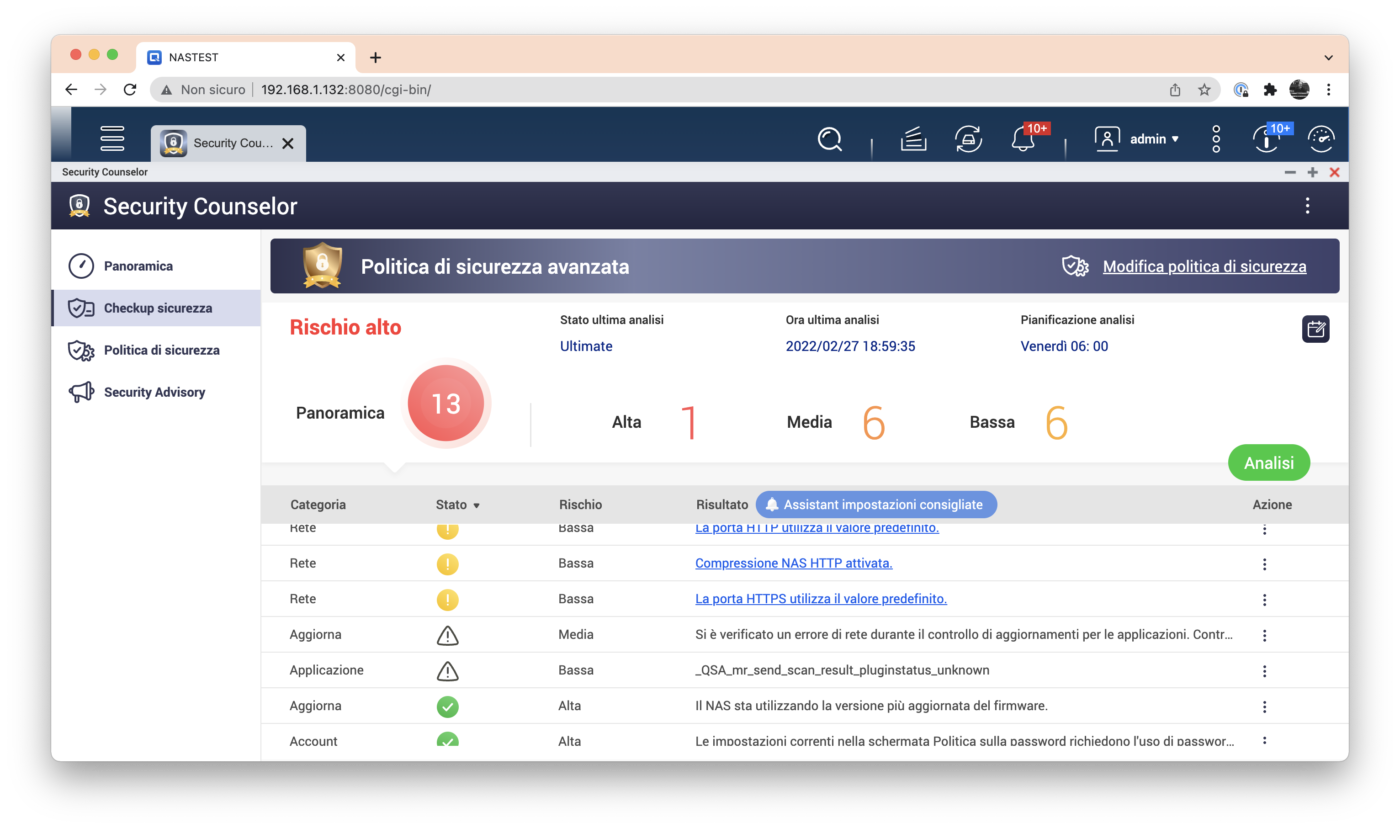Screen dimensions: 1400x829
Task: Open the dashboard gauge icon
Action: (x=1321, y=139)
